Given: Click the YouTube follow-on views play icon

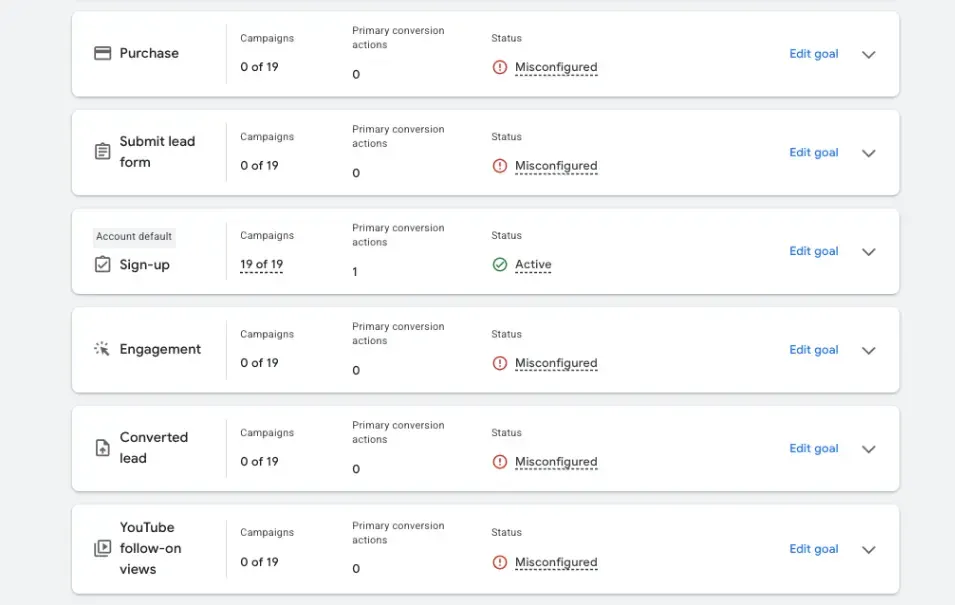Looking at the screenshot, I should (x=102, y=548).
